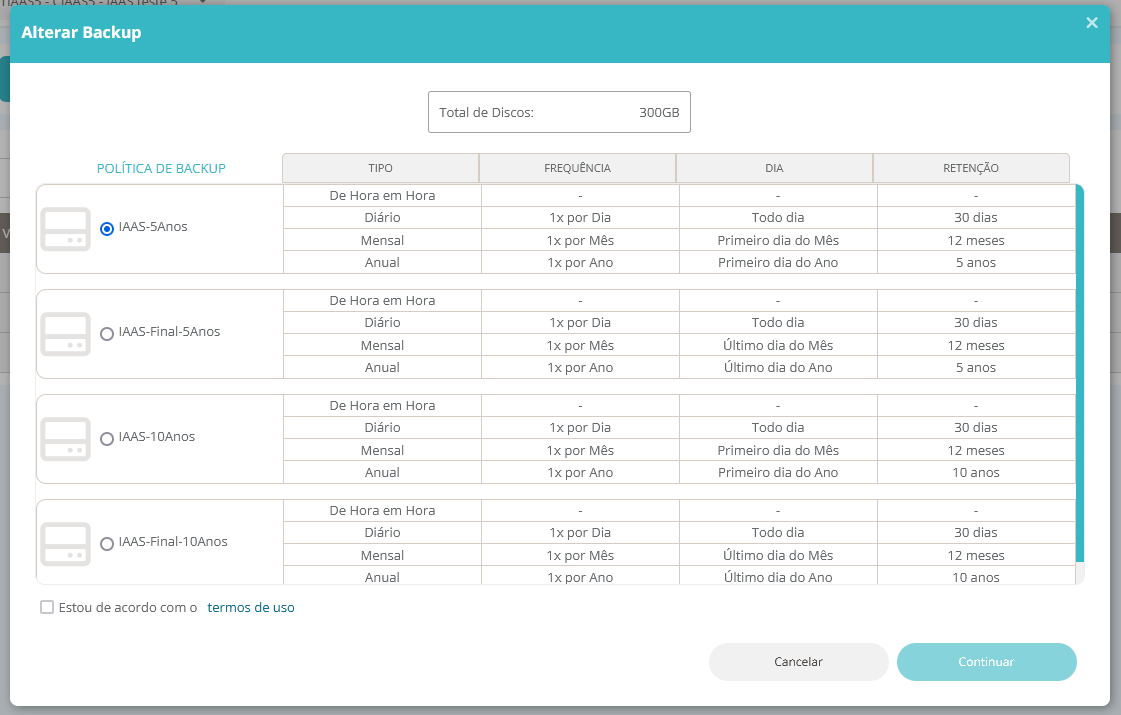Click 'Primeiro dia do Mês' in IAAS-5Anos

tap(778, 240)
